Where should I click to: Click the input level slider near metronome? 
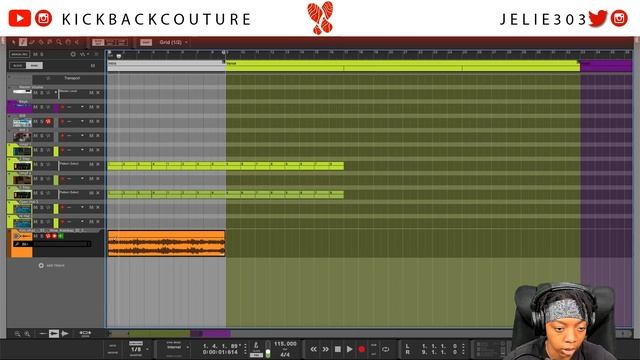coord(268,349)
